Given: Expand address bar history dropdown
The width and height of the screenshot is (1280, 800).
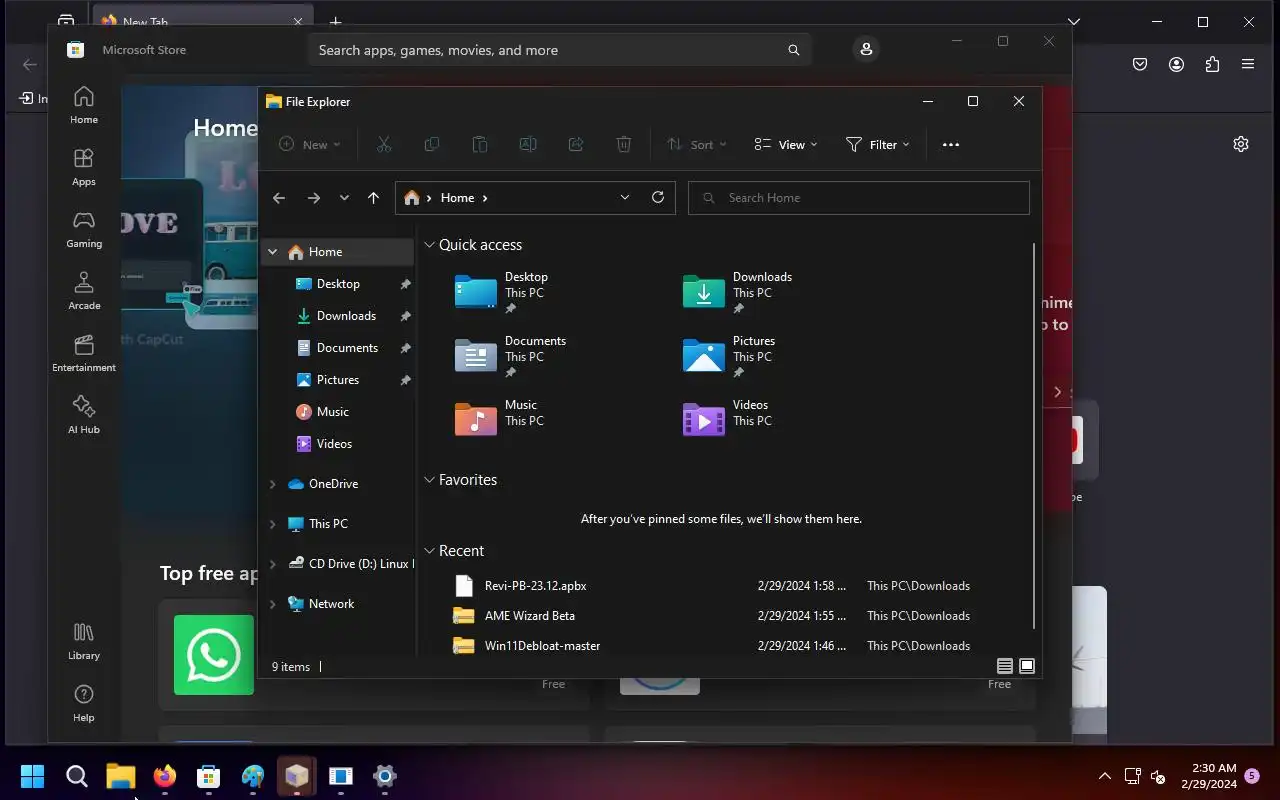Looking at the screenshot, I should click(x=625, y=197).
